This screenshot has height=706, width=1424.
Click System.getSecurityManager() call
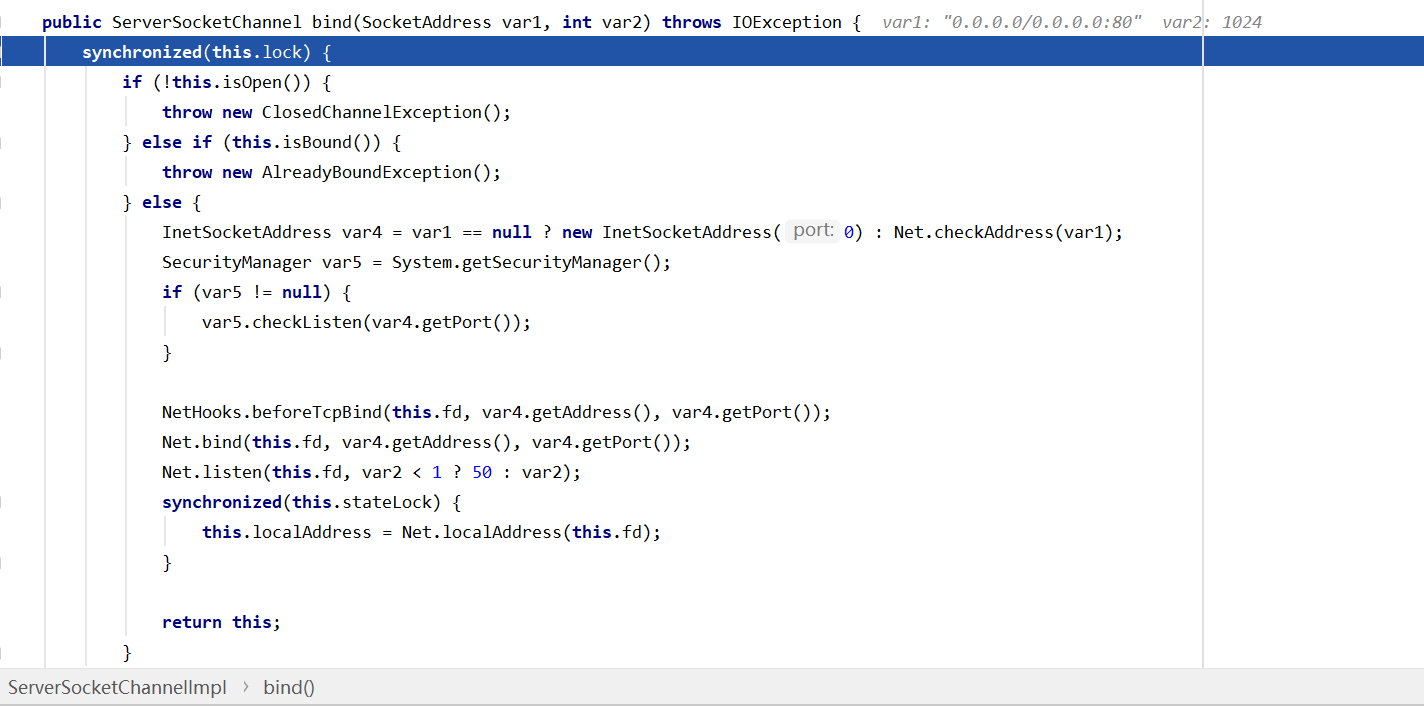pyautogui.click(x=526, y=262)
